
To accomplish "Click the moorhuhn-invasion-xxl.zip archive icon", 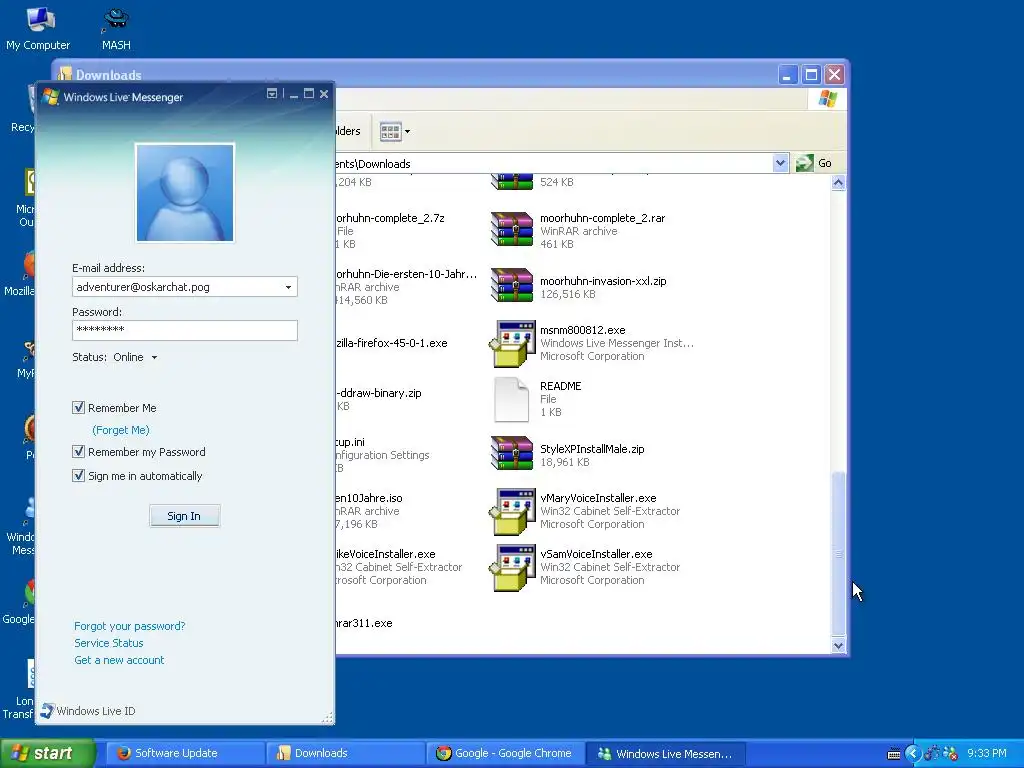I will pos(511,285).
